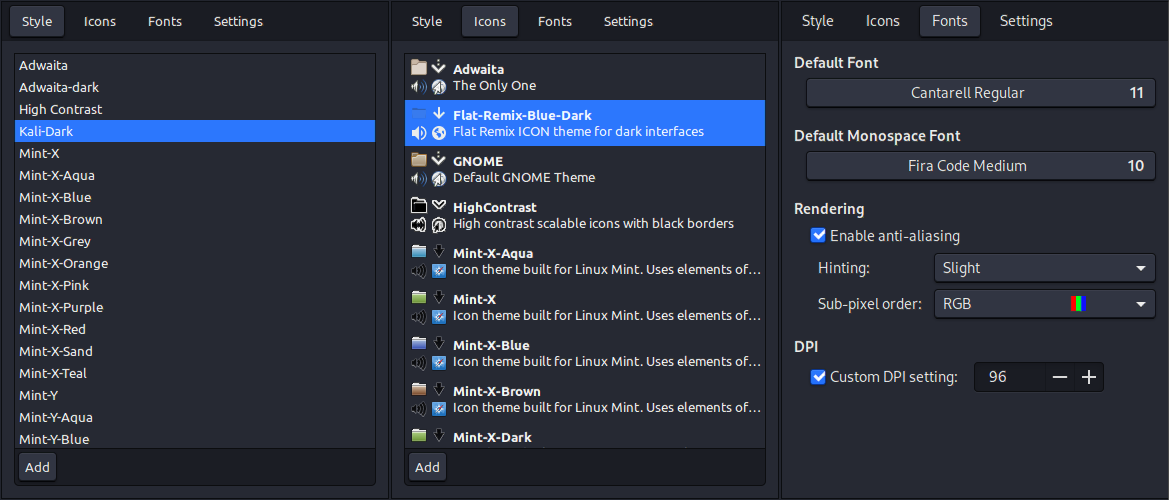Choose default font Cantarell Regular button
The image size is (1169, 500).
tap(980, 93)
